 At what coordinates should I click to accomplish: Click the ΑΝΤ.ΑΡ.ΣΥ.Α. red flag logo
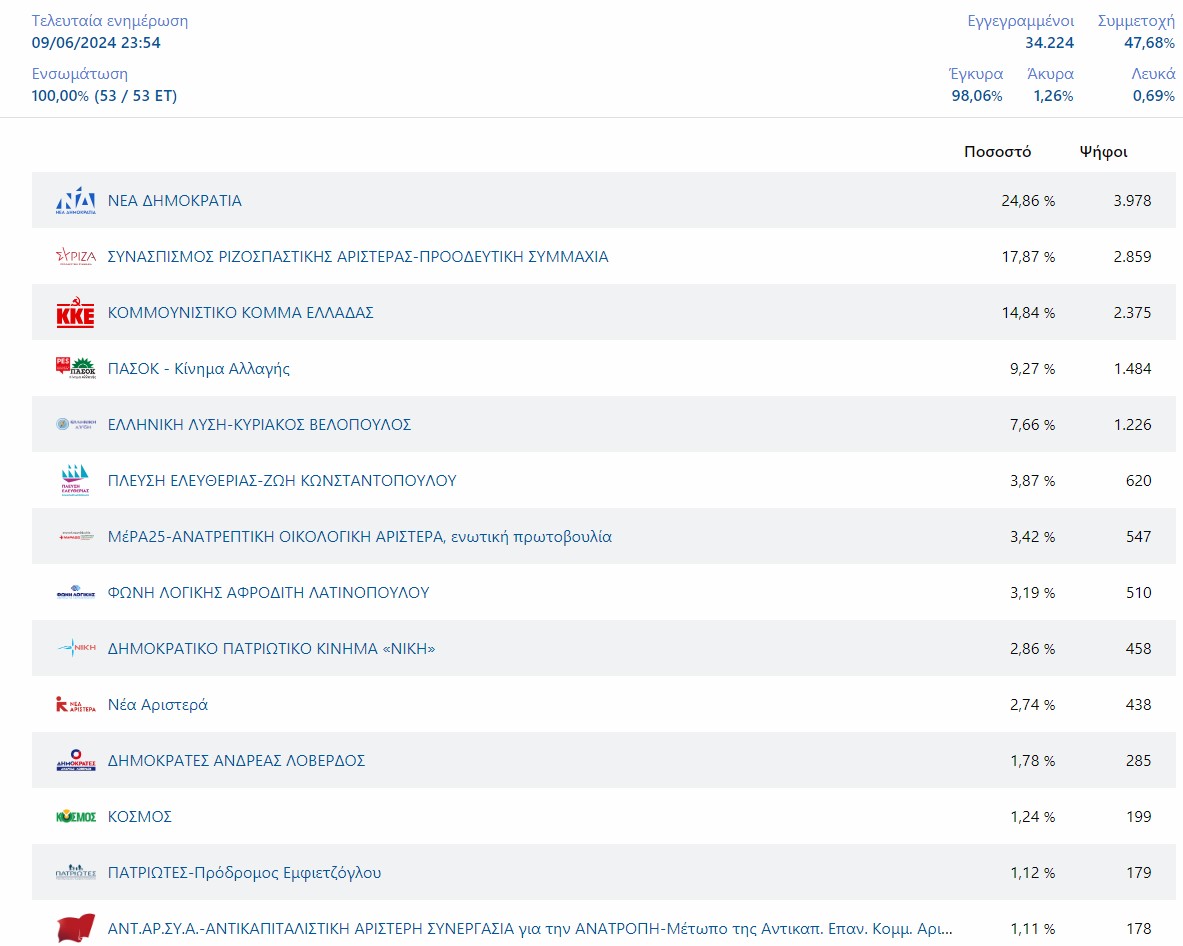point(75,929)
